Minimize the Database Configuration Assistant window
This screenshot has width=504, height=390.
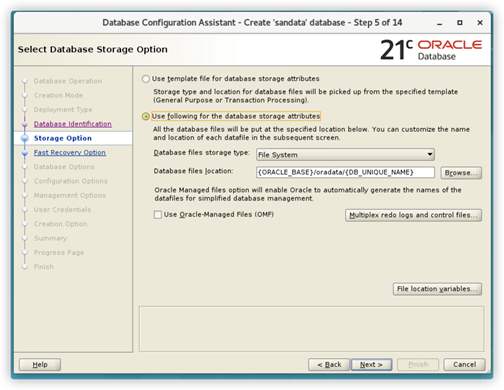tap(440, 23)
